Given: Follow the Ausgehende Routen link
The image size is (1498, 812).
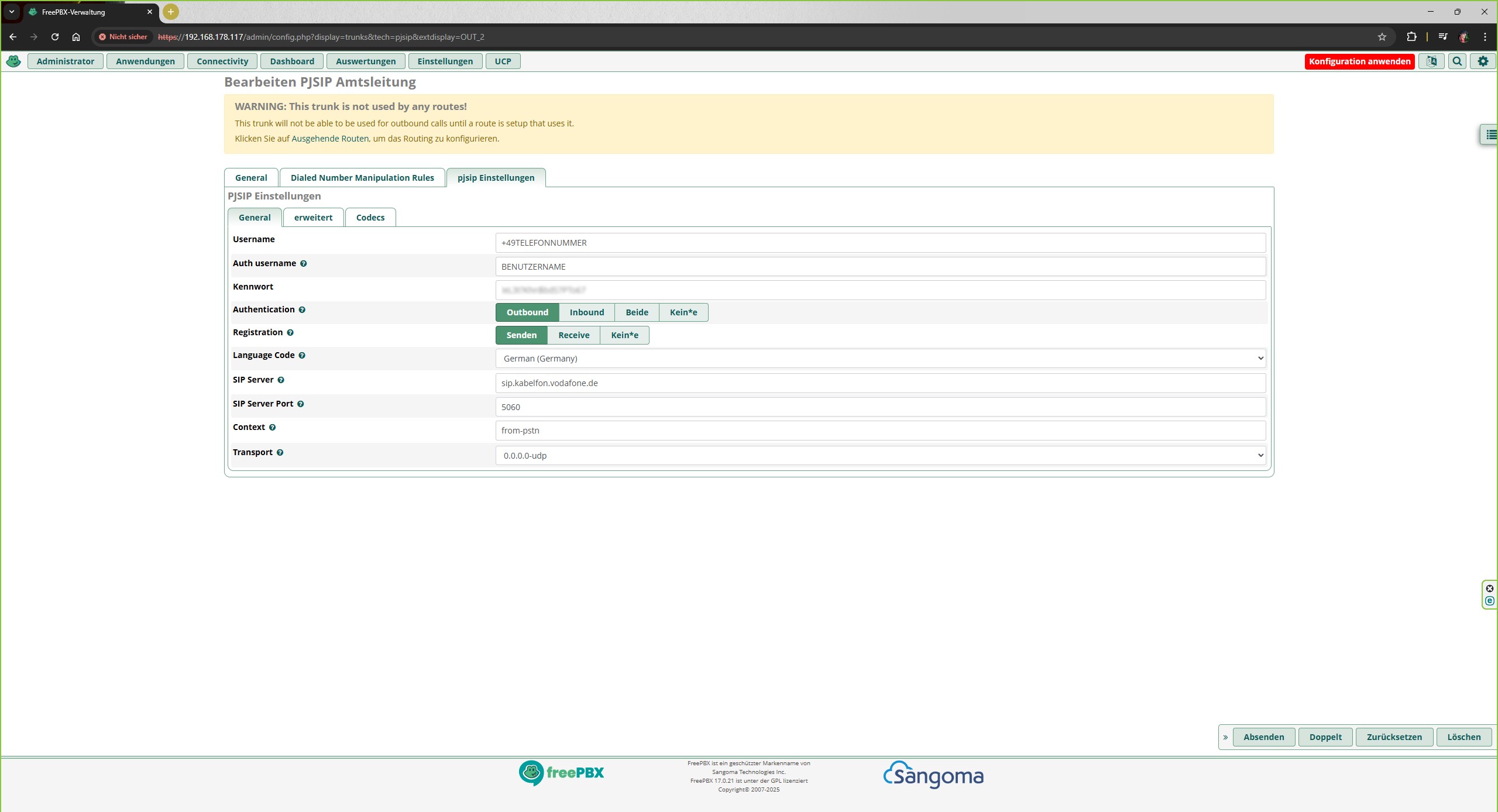Looking at the screenshot, I should click(x=330, y=139).
